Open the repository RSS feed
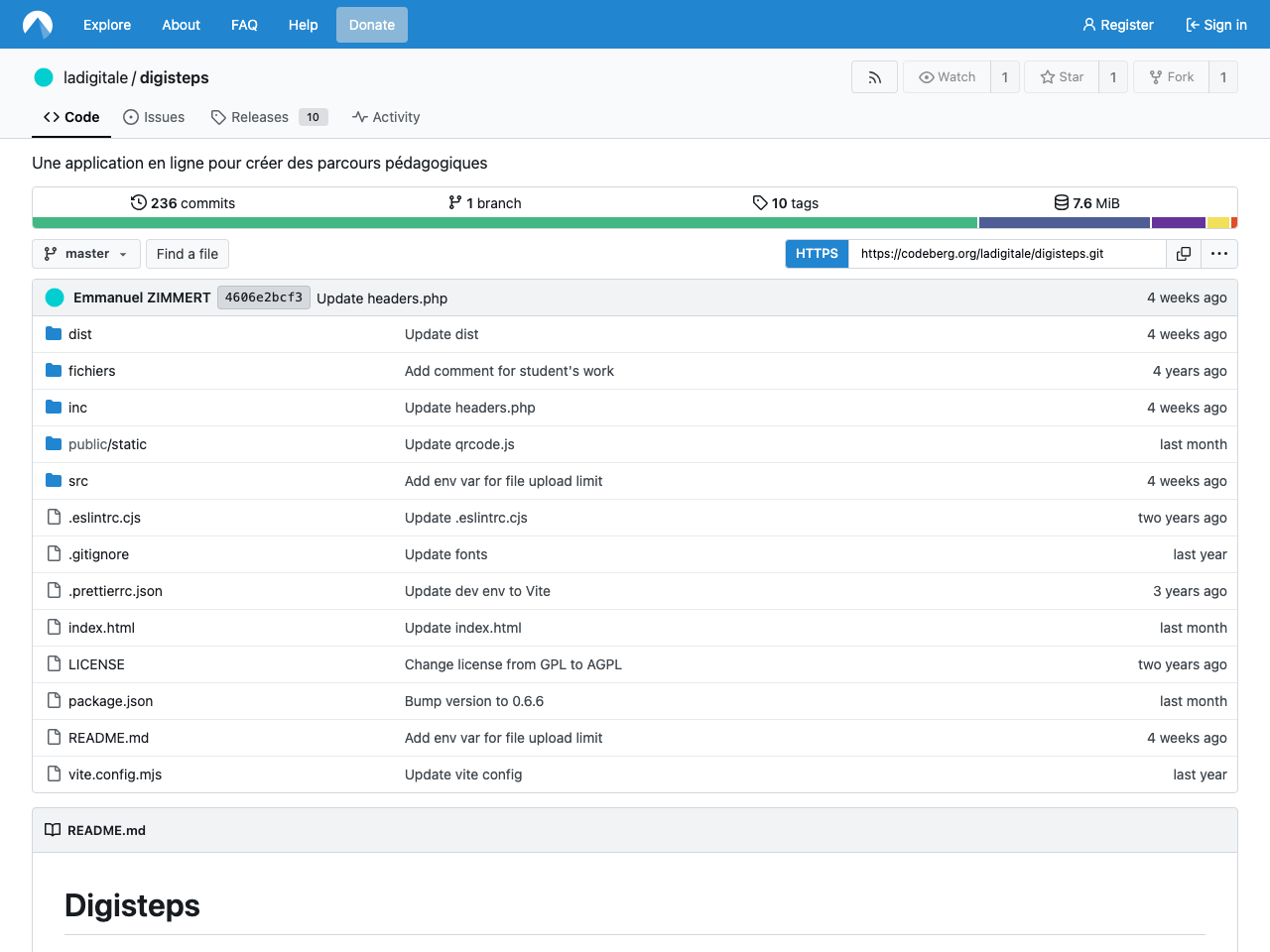The height and width of the screenshot is (952, 1270). coord(874,76)
